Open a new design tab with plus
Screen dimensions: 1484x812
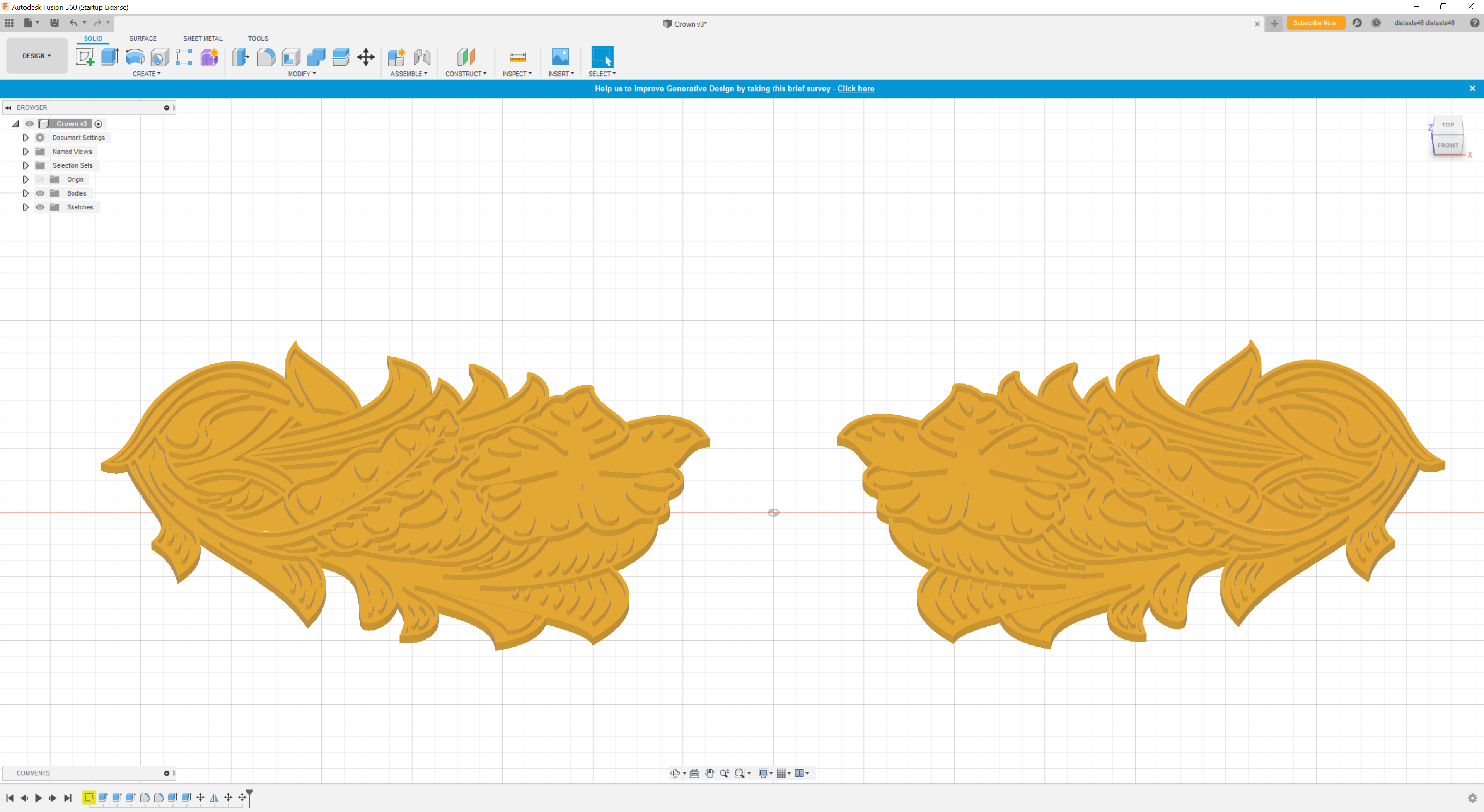click(1274, 24)
